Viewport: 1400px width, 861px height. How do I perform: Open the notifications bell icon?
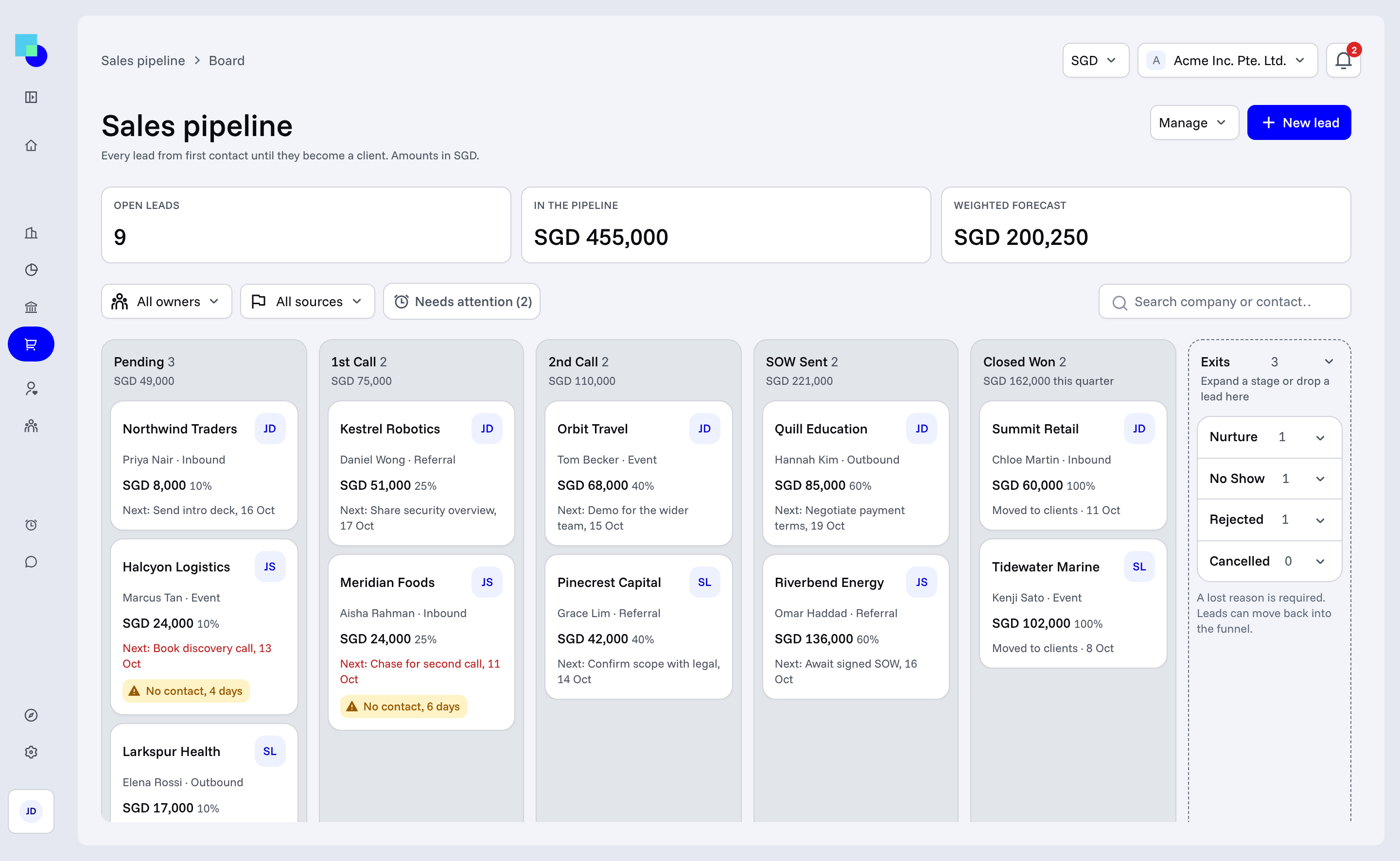coord(1343,60)
